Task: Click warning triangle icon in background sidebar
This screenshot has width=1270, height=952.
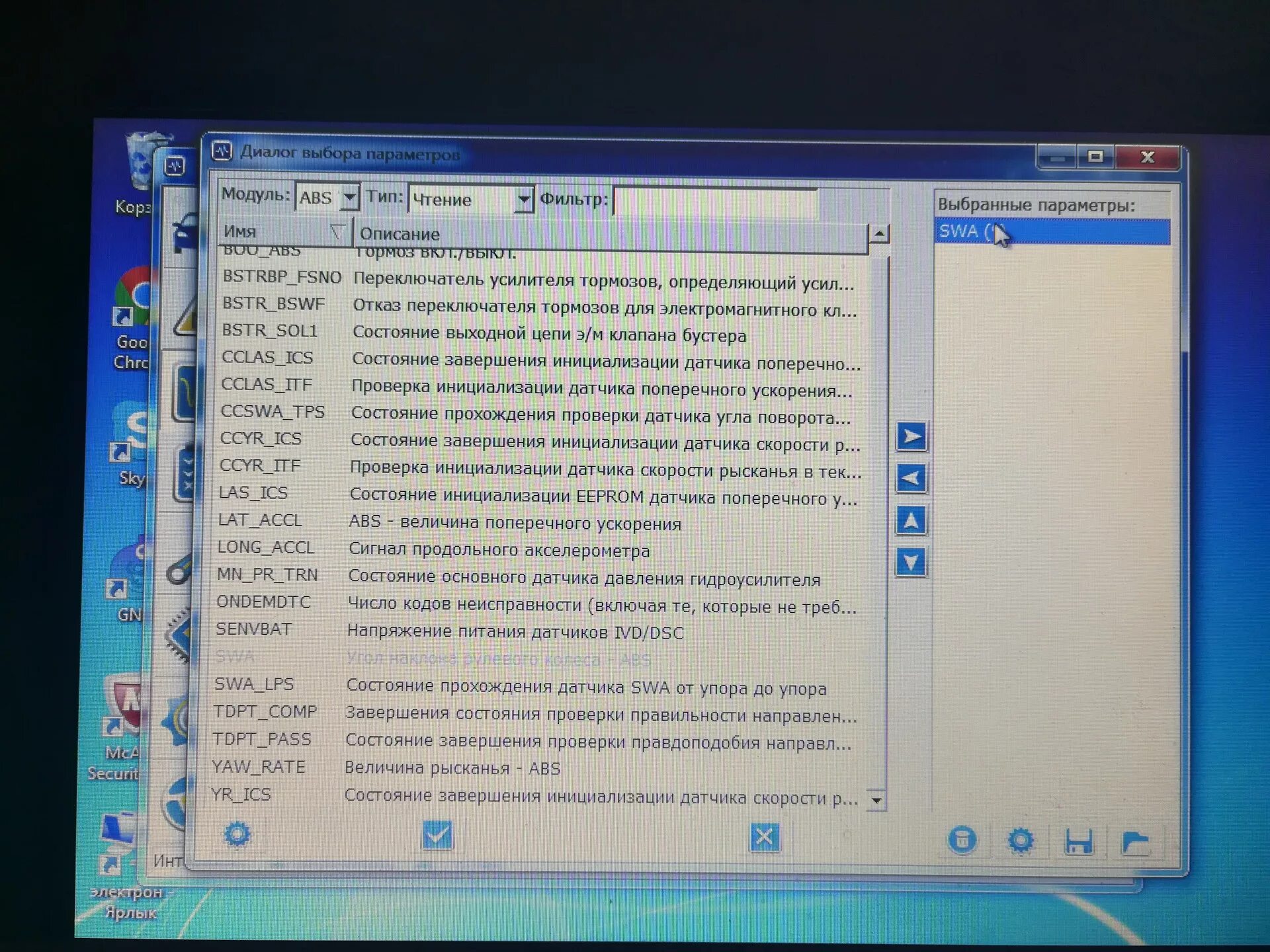Action: [x=186, y=318]
